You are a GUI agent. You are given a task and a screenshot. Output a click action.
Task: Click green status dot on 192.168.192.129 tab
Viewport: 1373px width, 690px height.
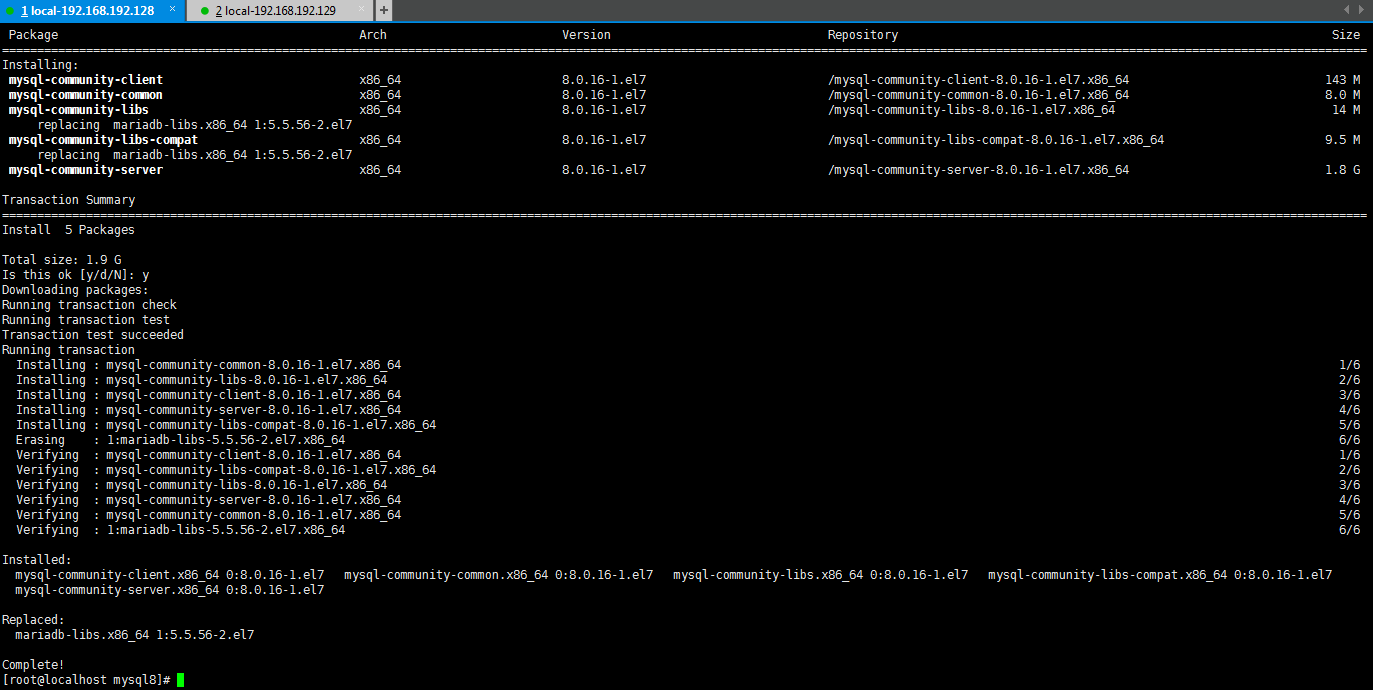coord(205,10)
